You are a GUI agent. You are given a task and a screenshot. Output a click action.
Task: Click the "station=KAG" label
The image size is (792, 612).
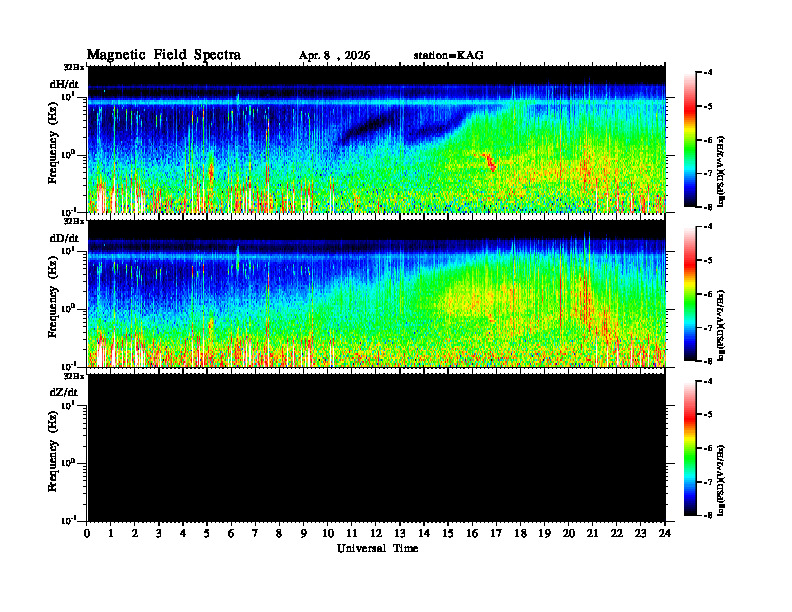click(x=449, y=56)
